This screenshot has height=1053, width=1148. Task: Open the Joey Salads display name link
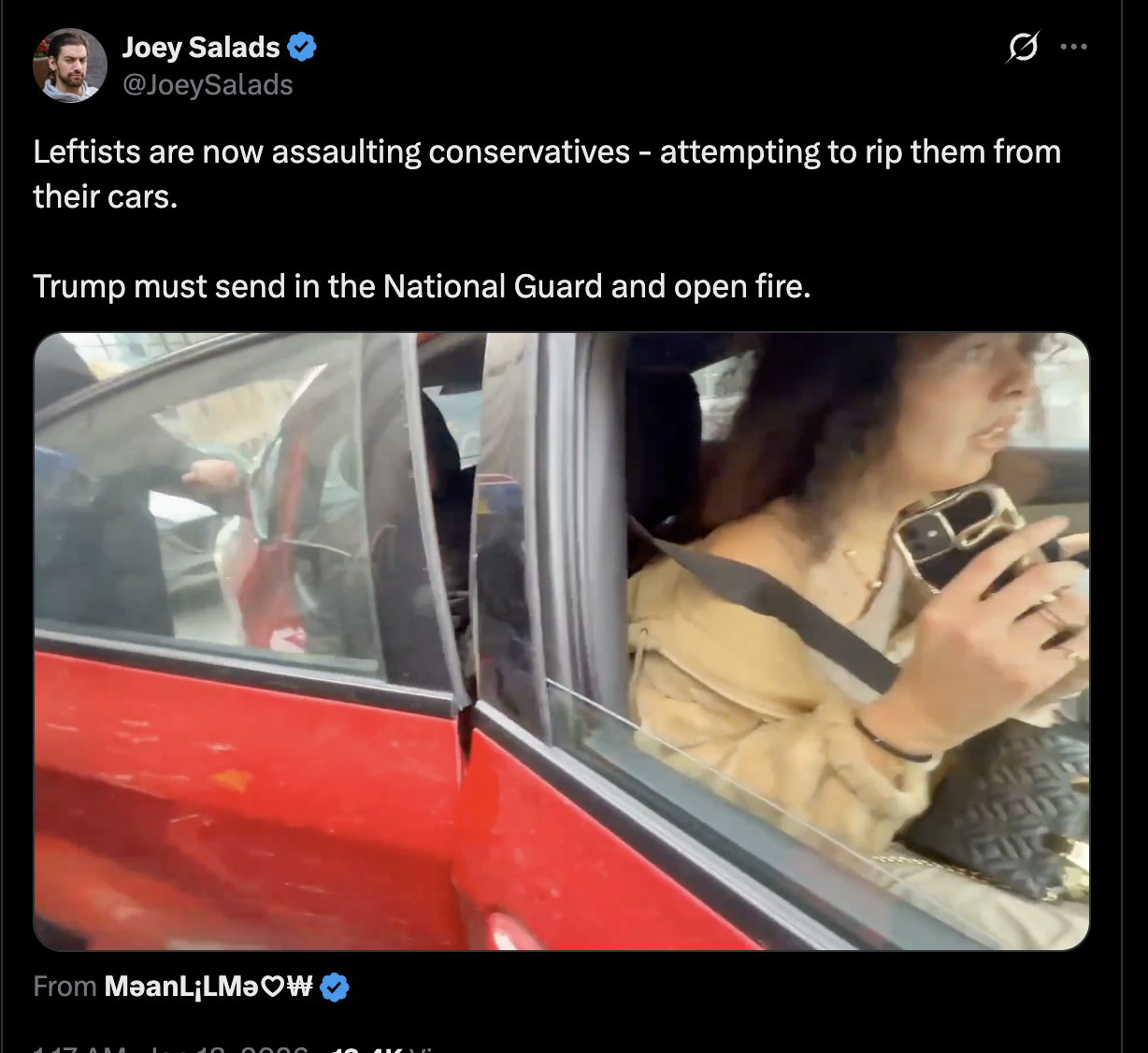[x=201, y=47]
